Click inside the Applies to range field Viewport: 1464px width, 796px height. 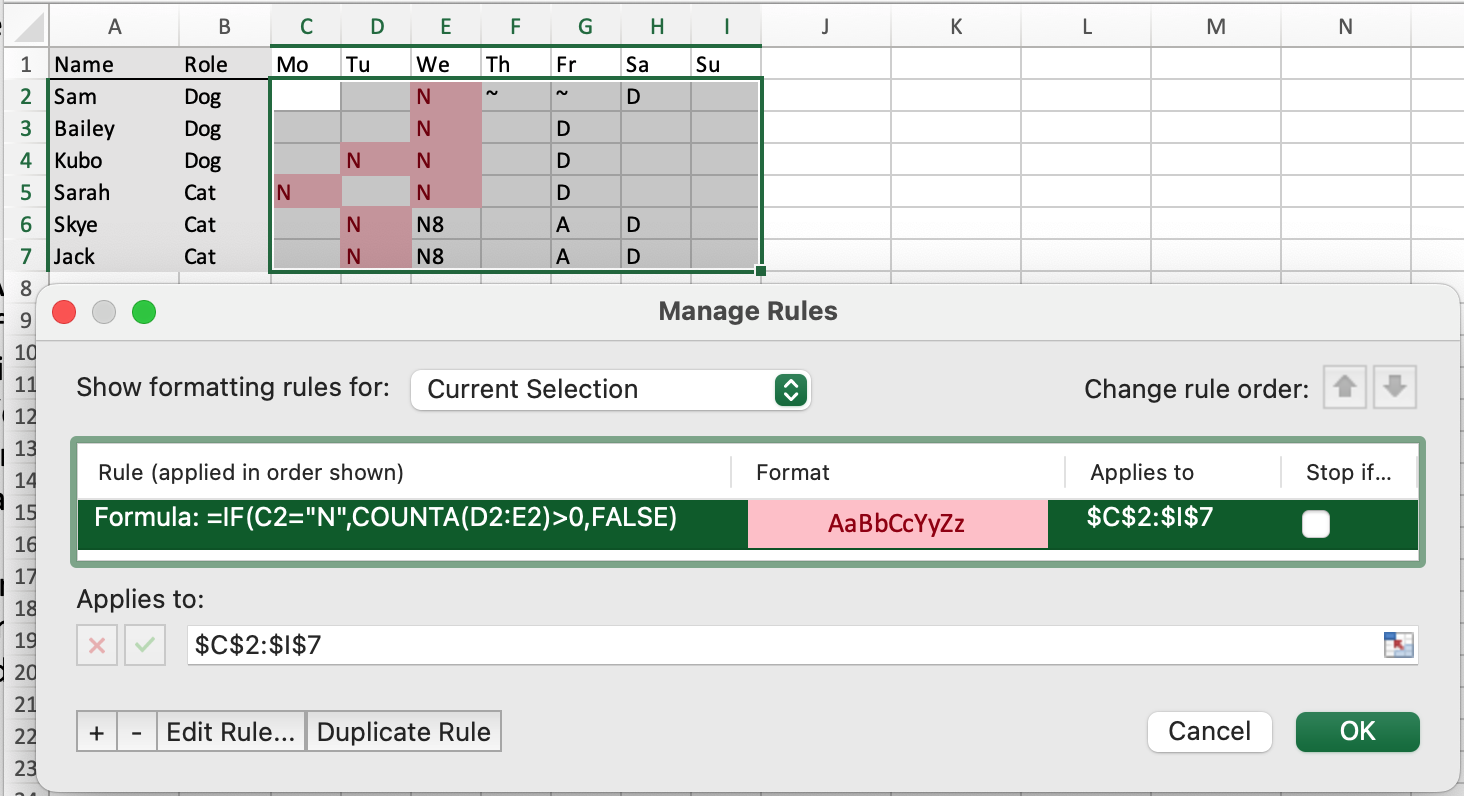[700, 645]
